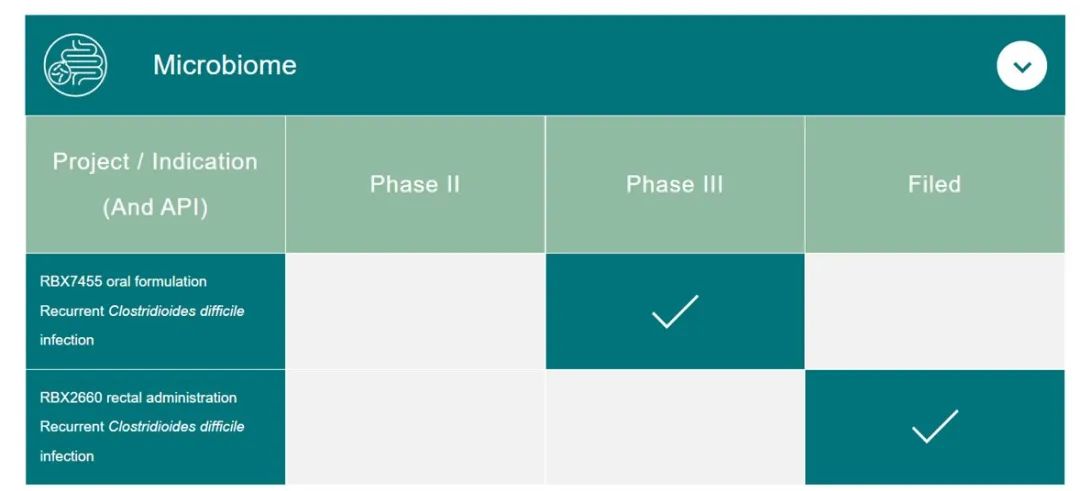This screenshot has width=1080, height=491.
Task: Select the empty Filed cell for RBX7455
Action: pos(934,311)
